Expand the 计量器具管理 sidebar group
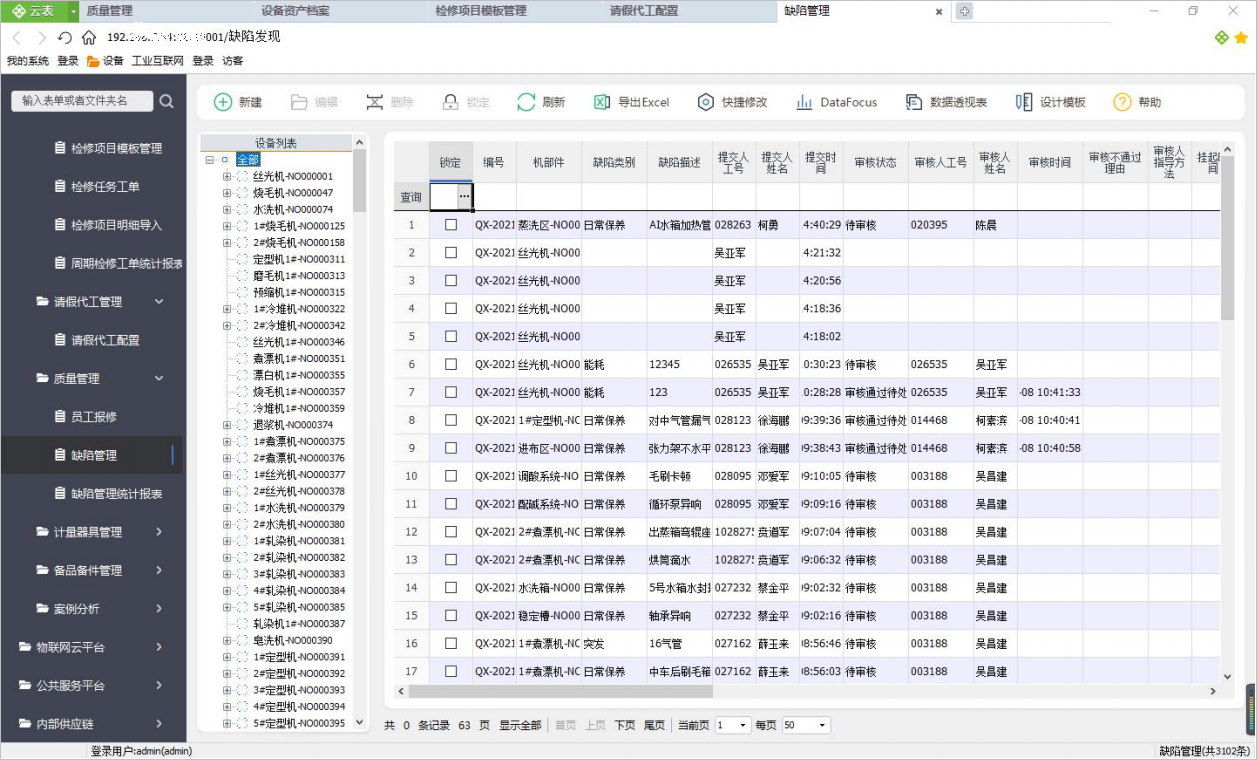The width and height of the screenshot is (1257, 760). [x=159, y=532]
